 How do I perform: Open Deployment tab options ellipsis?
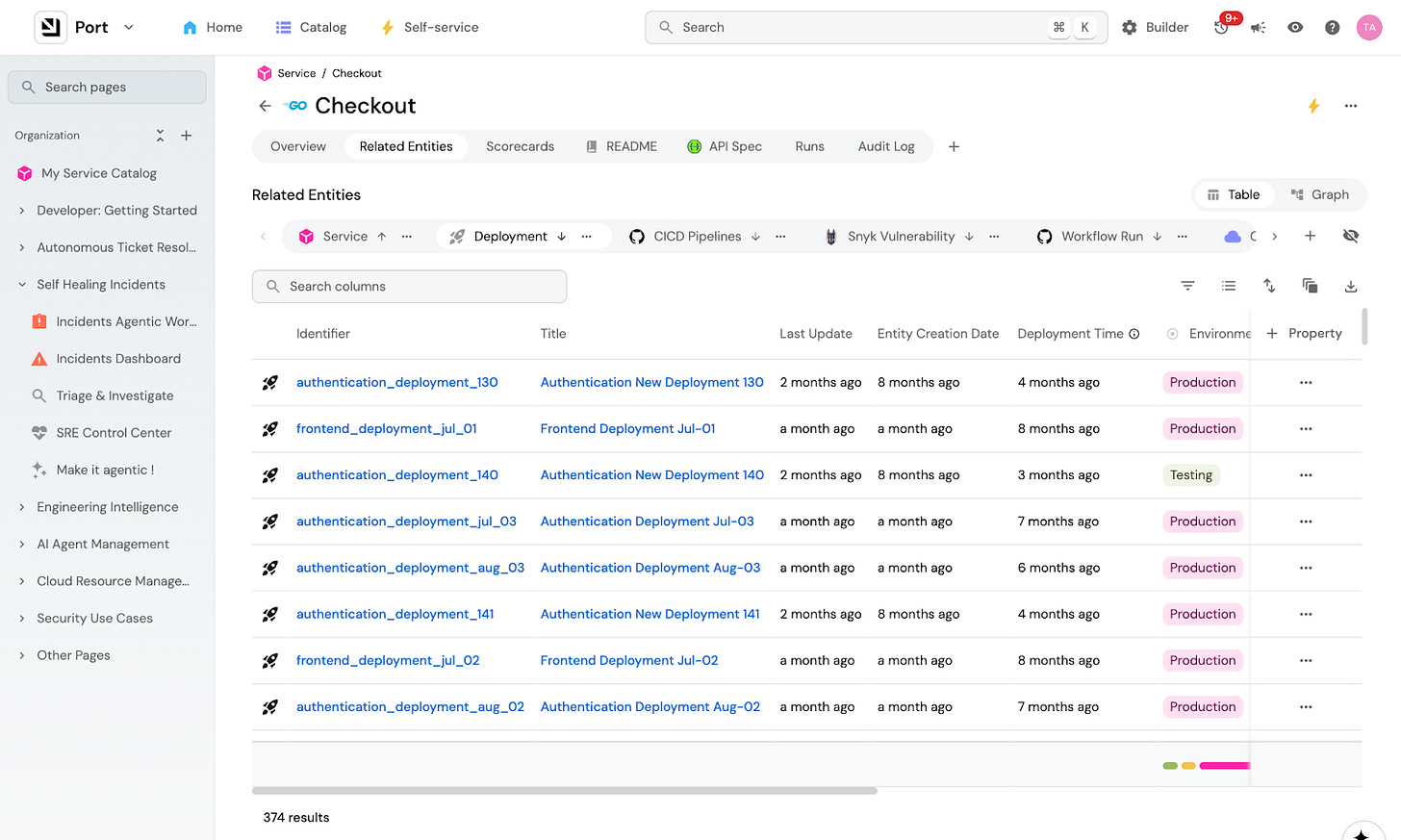[x=586, y=236]
